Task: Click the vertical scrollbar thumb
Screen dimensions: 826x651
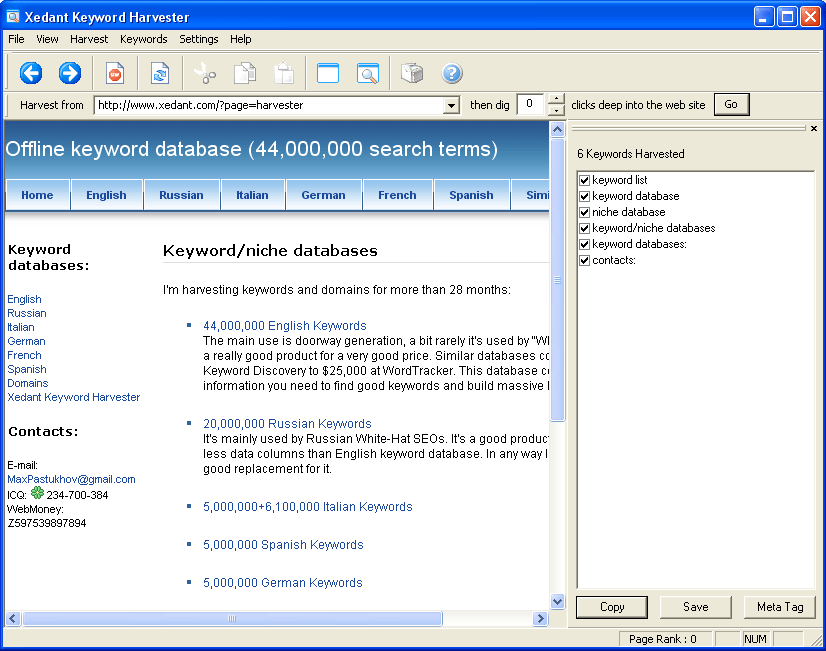Action: point(557,280)
